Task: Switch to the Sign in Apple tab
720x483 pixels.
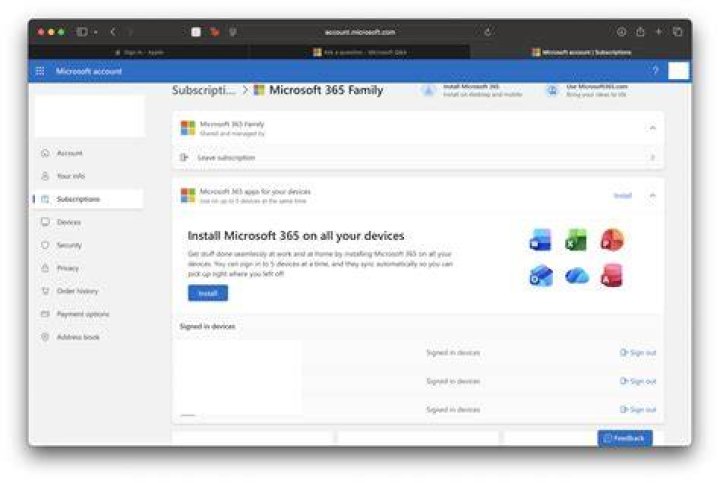Action: (138, 52)
